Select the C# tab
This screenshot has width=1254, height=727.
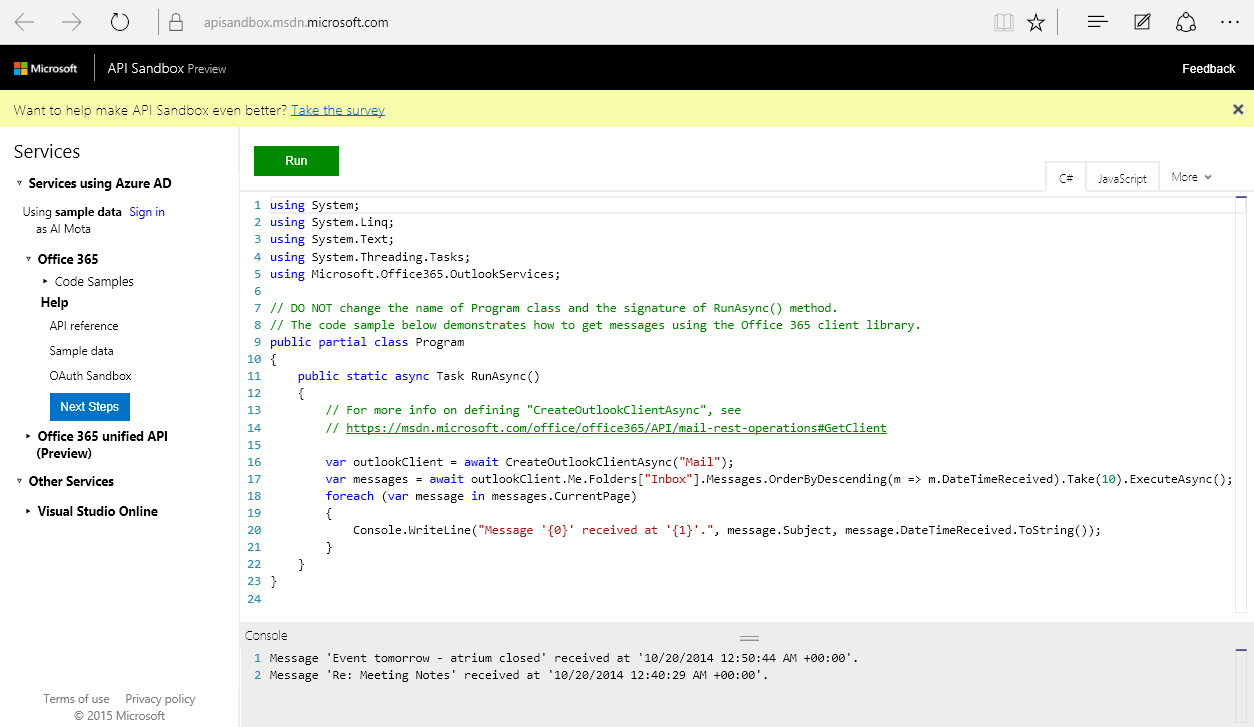pos(1066,178)
